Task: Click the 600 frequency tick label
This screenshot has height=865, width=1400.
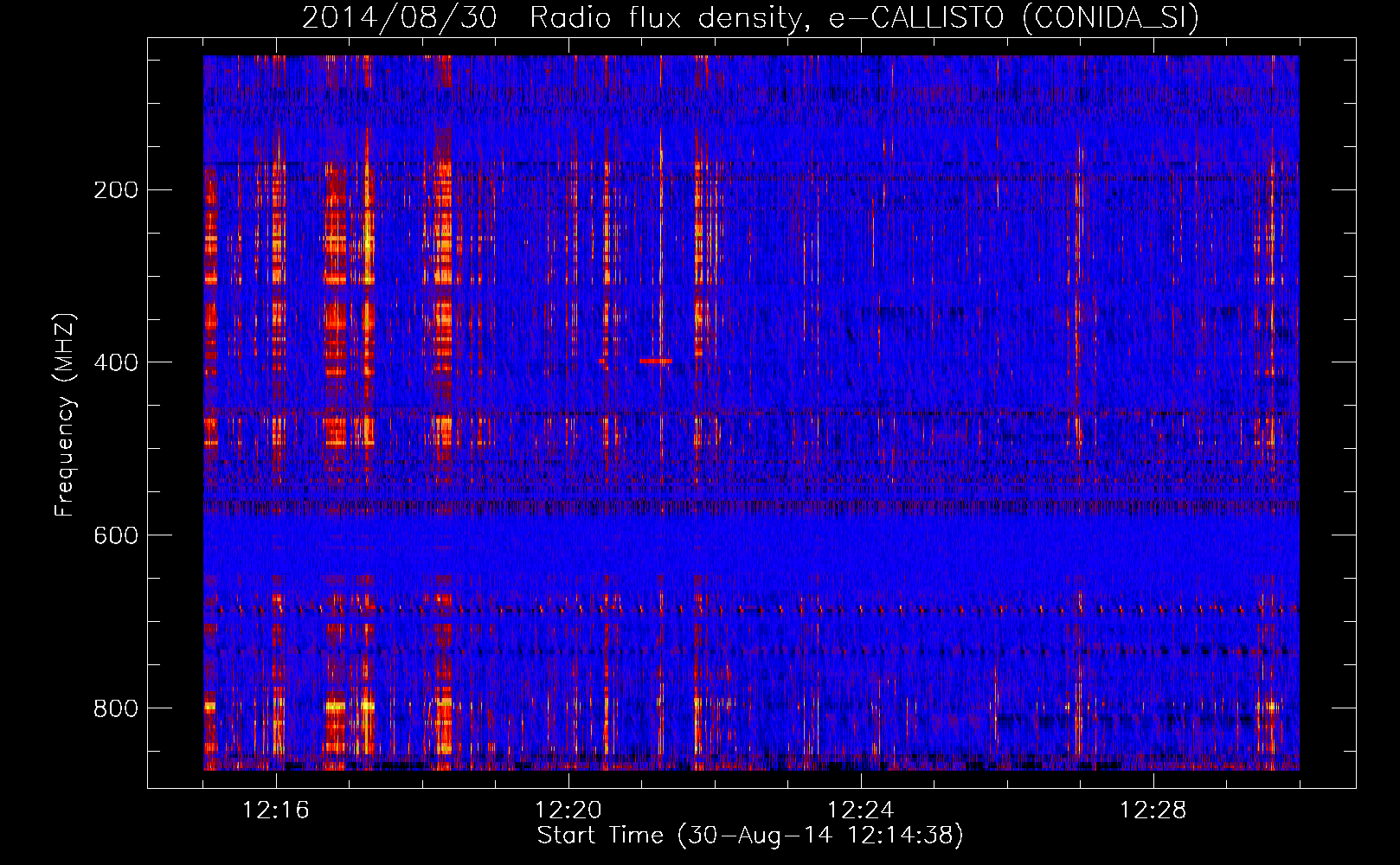Action: [x=115, y=535]
